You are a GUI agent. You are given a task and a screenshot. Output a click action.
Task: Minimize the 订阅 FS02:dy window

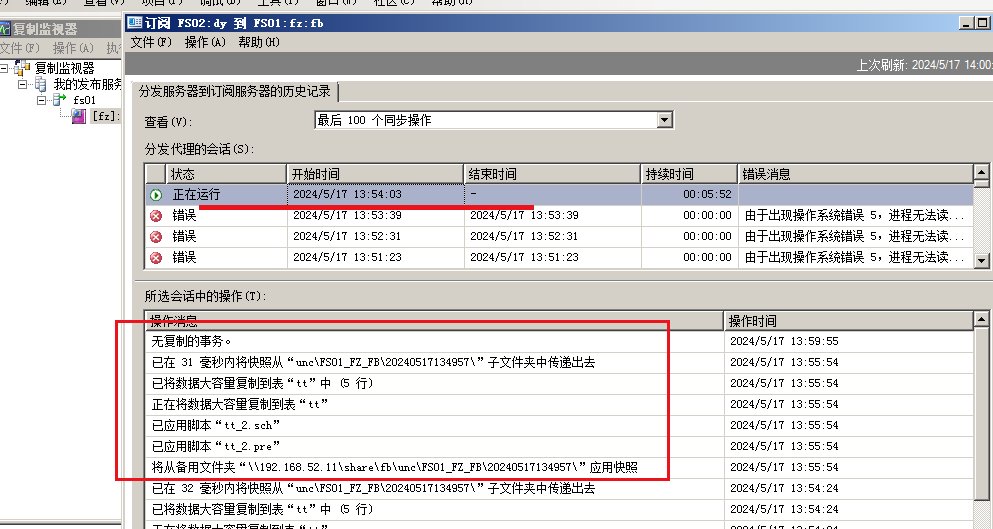966,23
